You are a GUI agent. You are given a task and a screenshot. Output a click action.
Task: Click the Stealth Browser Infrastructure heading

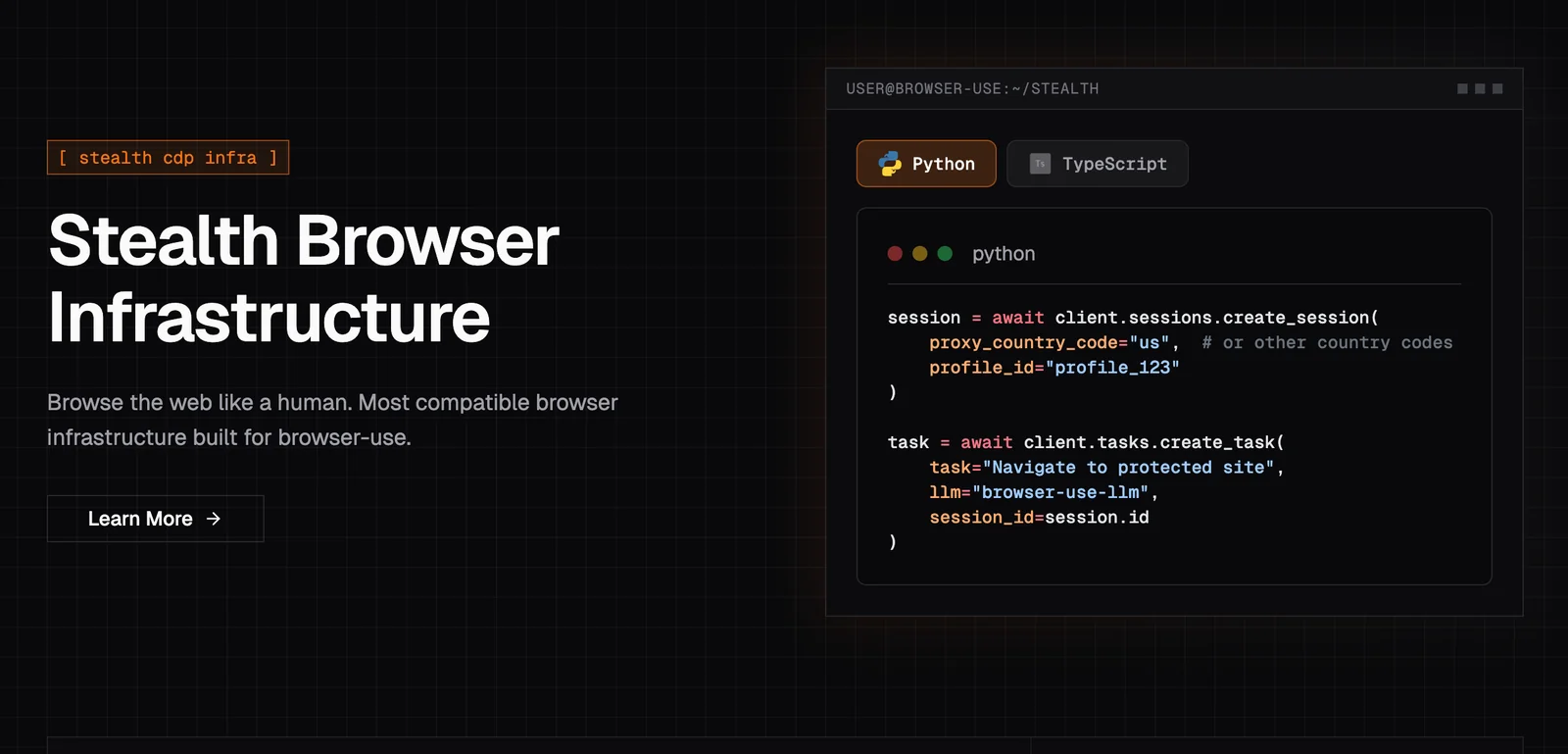[x=304, y=278]
